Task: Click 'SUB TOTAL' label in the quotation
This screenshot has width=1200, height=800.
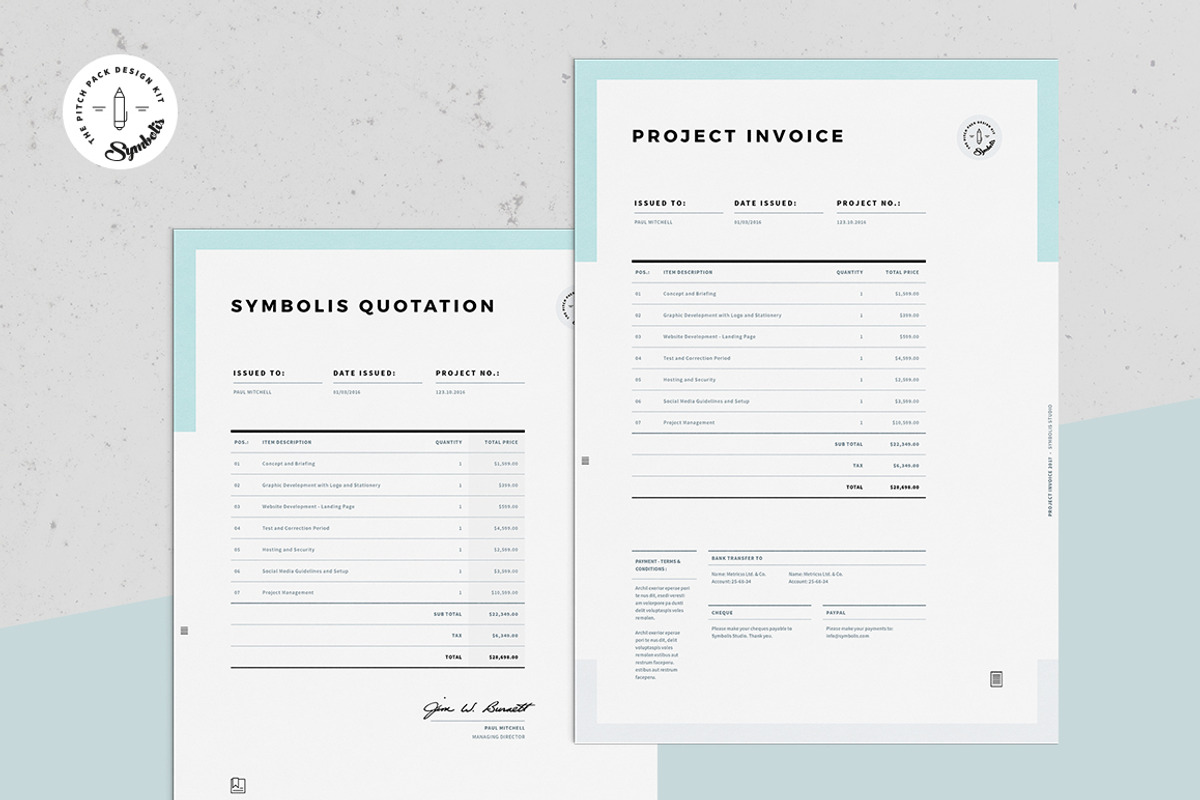Action: (x=448, y=613)
